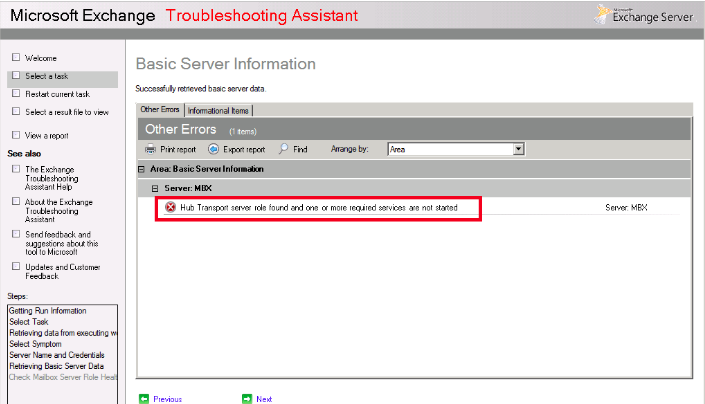Screen dimensions: 705x404
Task: Click the red error icon for Hub Transport
Action: (170, 207)
